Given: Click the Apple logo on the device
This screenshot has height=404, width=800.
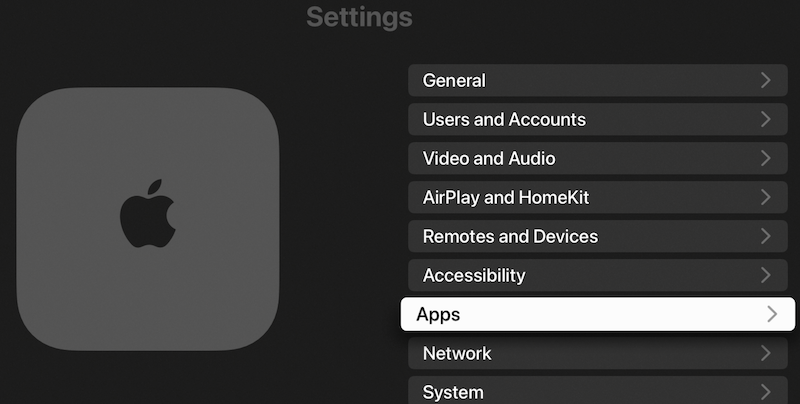Looking at the screenshot, I should point(148,213).
